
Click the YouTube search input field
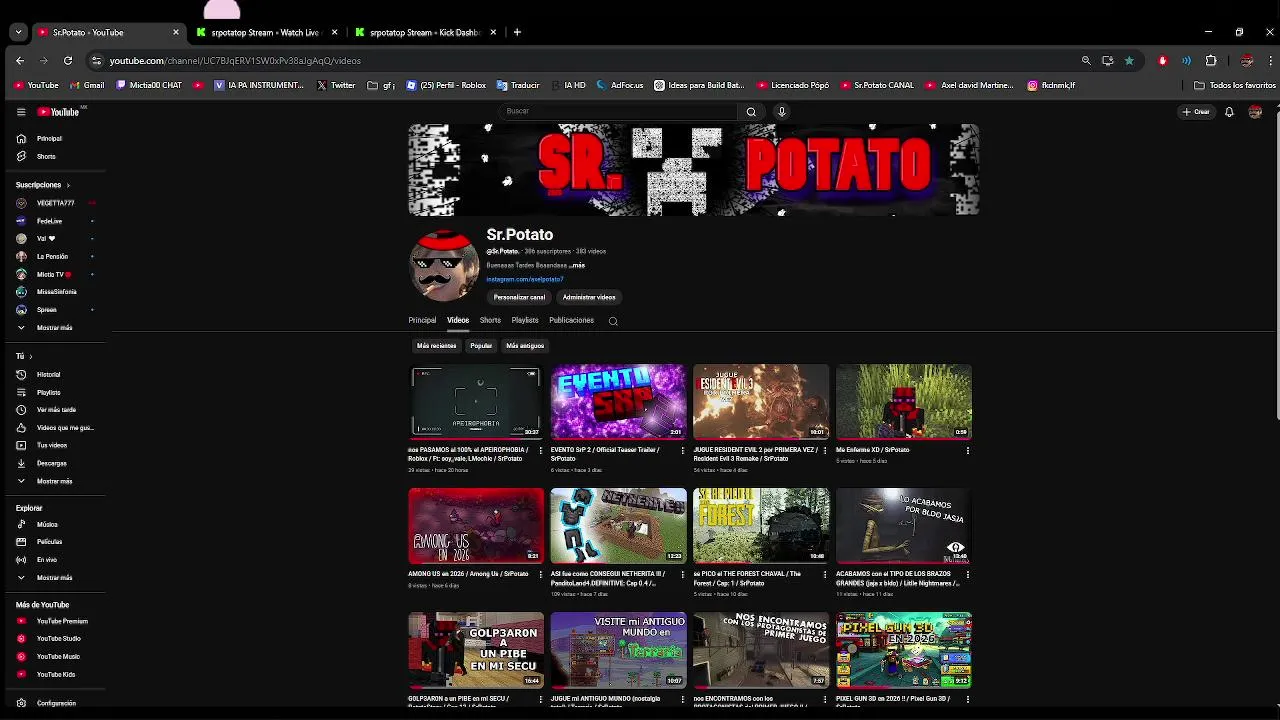(618, 111)
